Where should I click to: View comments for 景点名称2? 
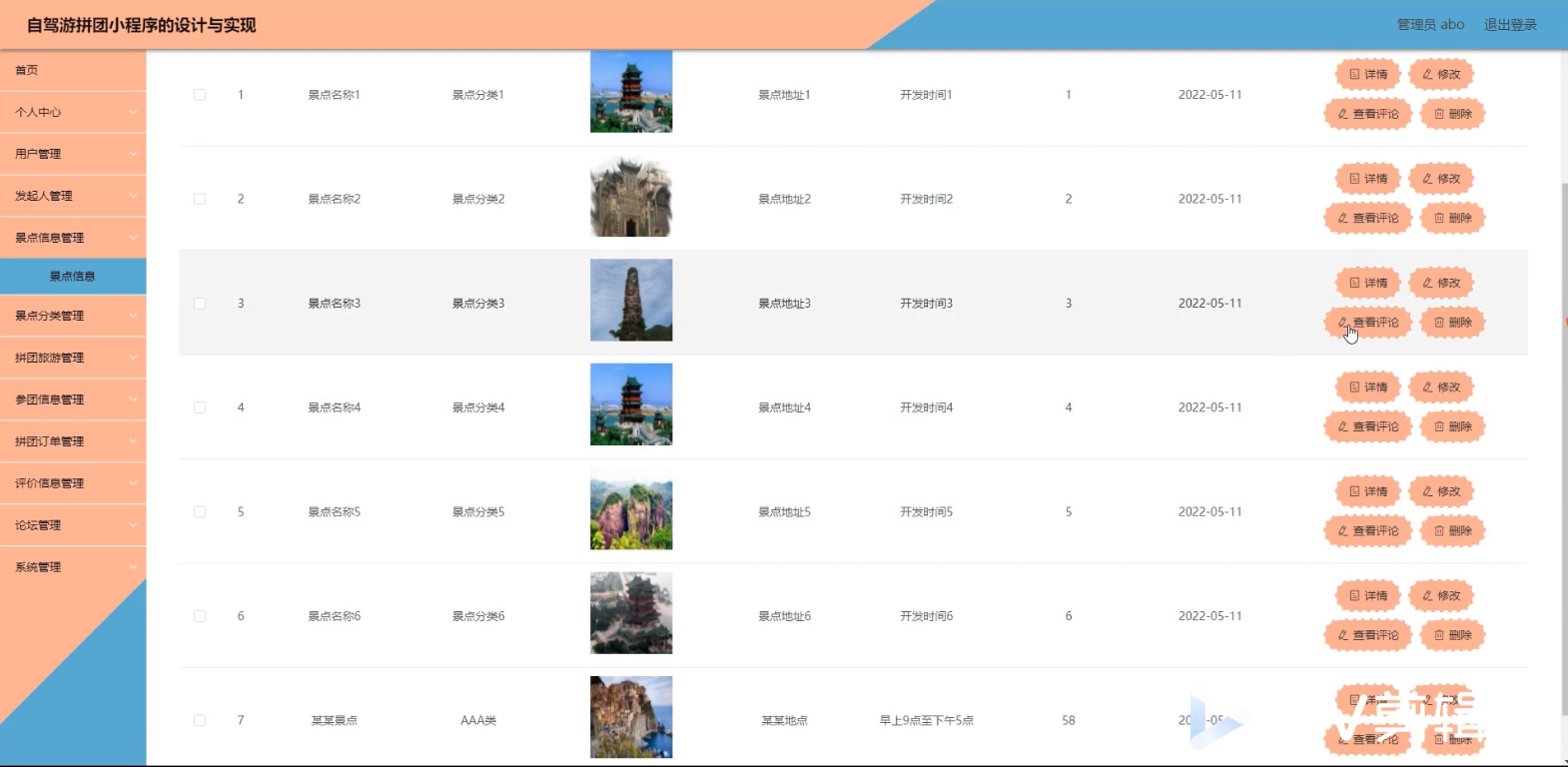click(1368, 218)
